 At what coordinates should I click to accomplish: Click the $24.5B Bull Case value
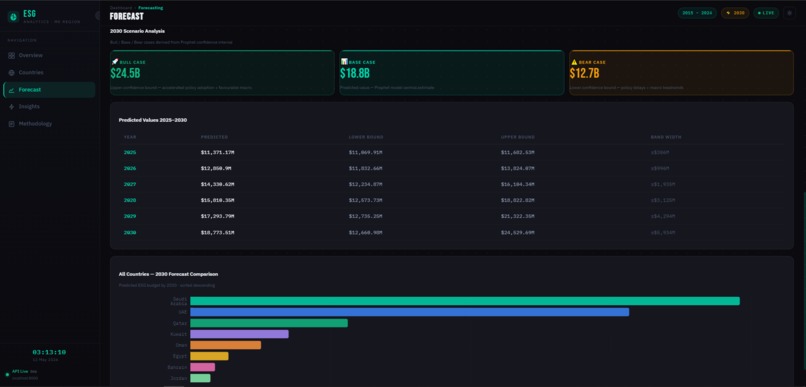point(125,73)
